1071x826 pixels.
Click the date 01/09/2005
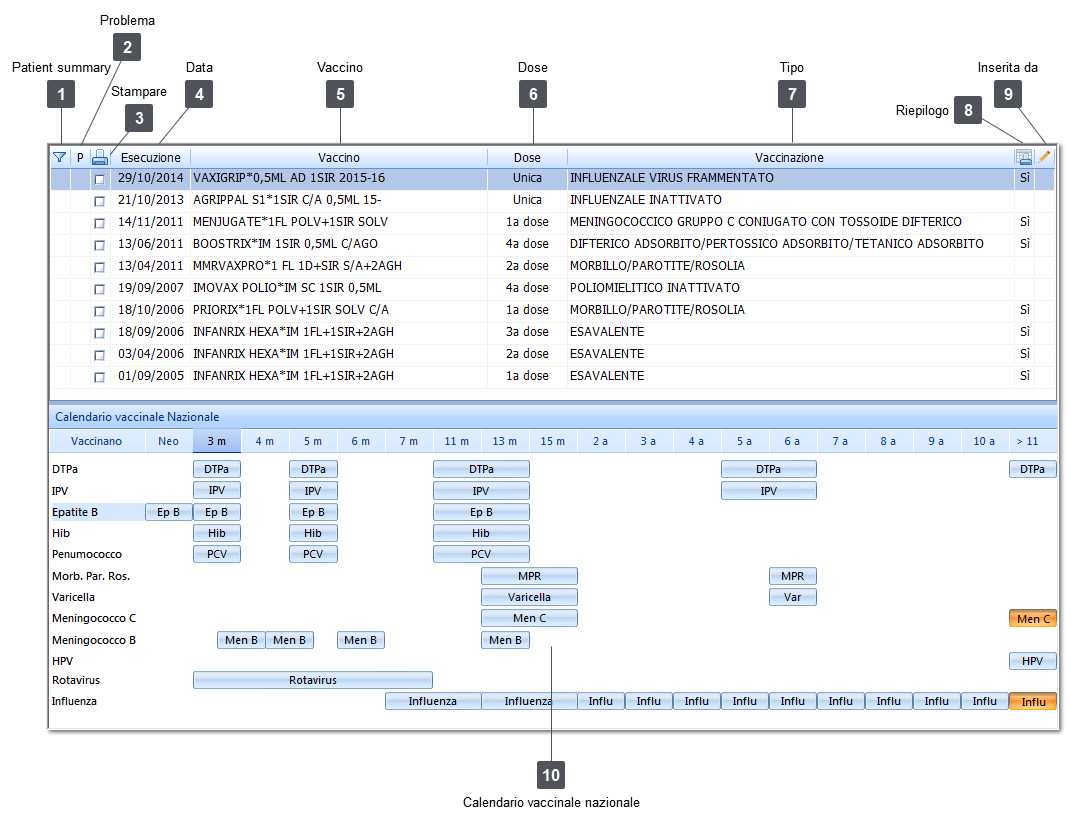pos(151,376)
